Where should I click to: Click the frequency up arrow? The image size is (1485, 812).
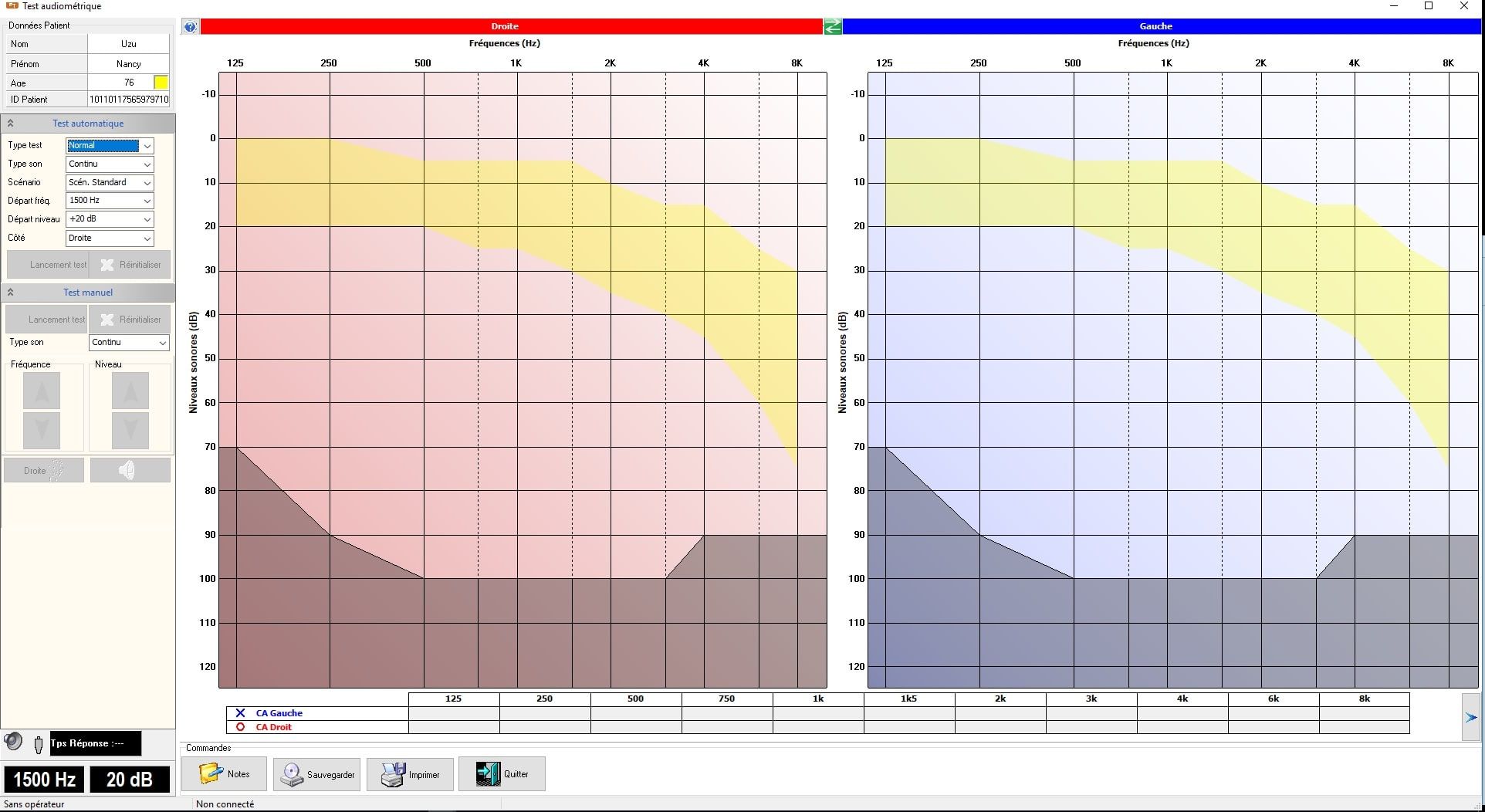coord(42,391)
